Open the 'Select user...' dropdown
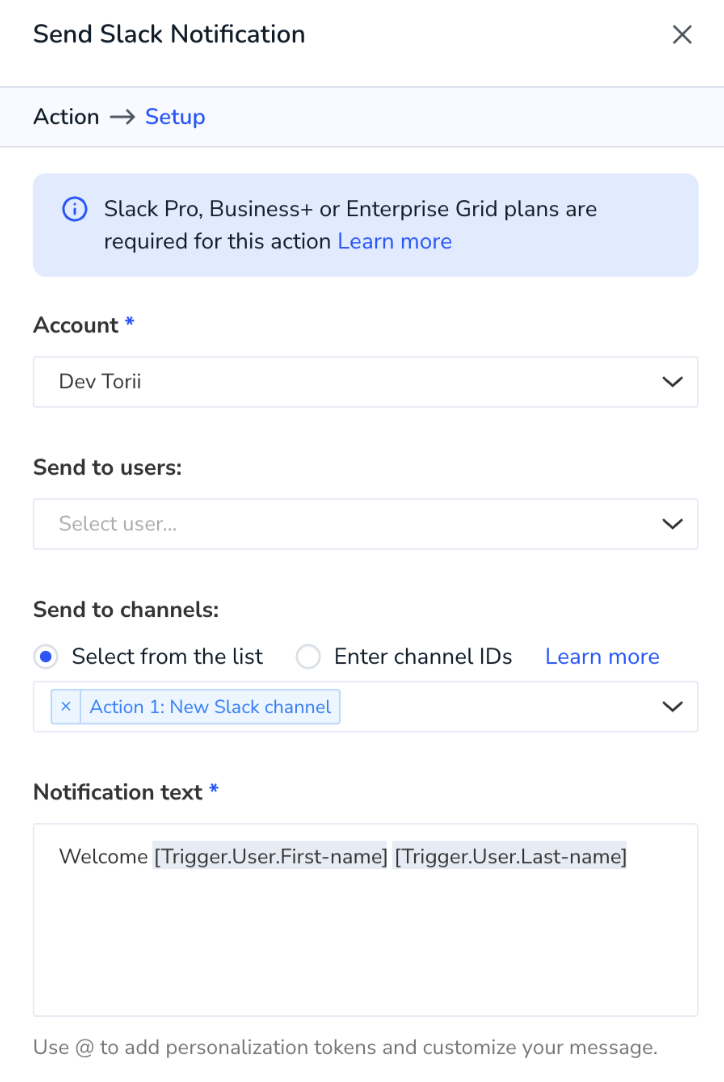Image resolution: width=724 pixels, height=1082 pixels. tap(365, 524)
